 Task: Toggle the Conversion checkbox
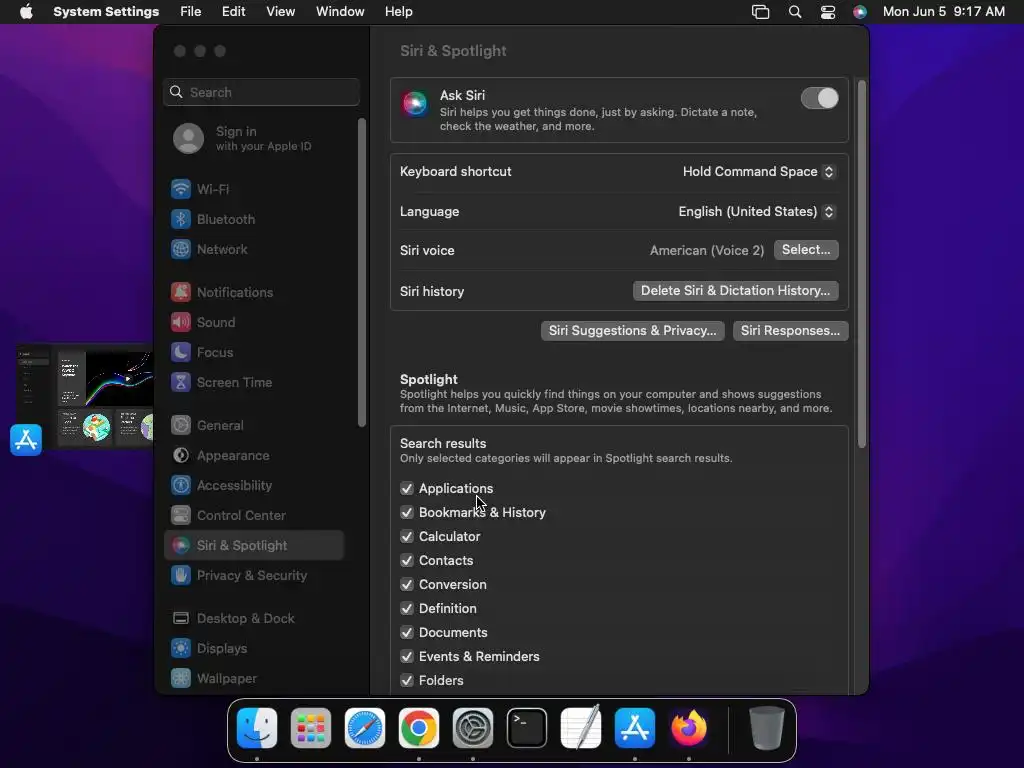407,584
